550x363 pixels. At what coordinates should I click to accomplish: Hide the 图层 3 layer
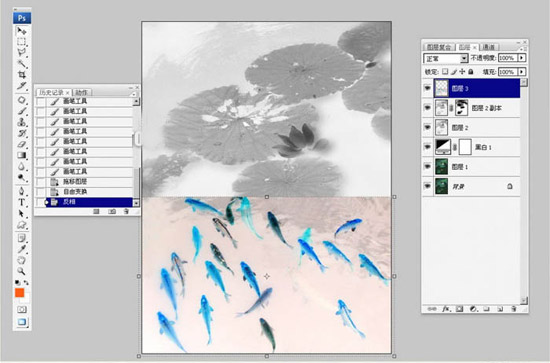(428, 88)
